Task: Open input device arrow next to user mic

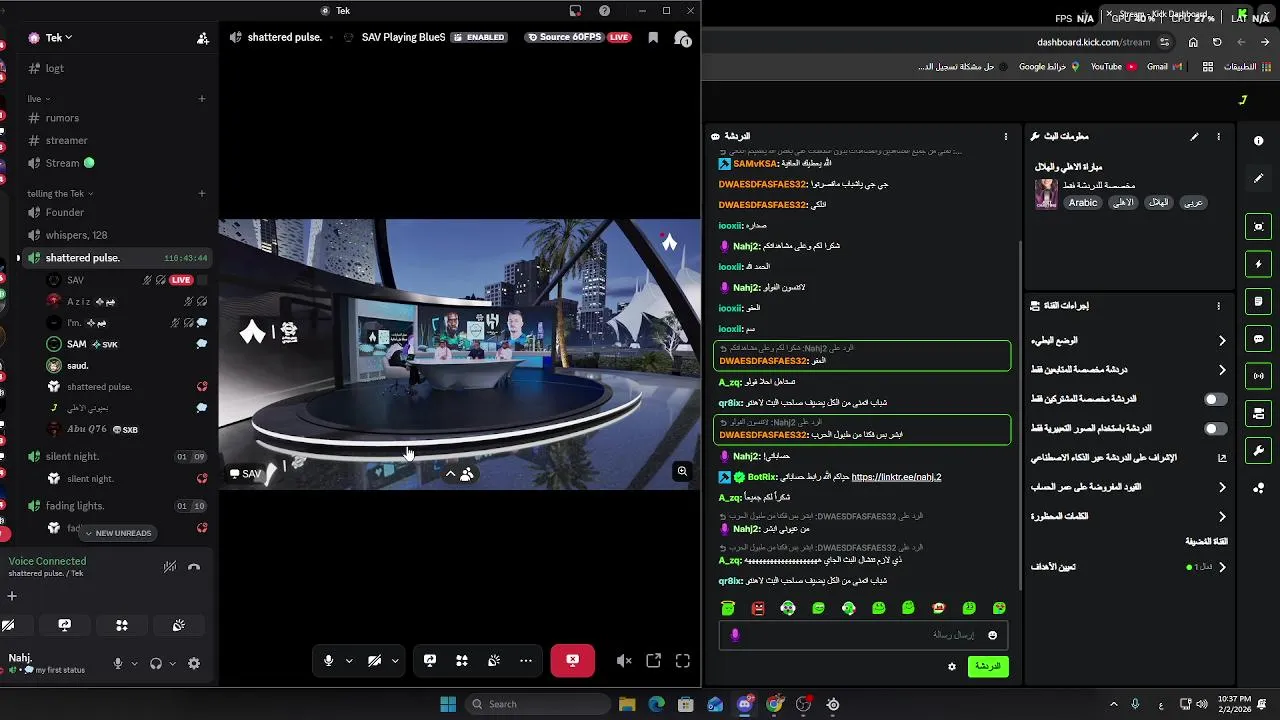Action: [x=134, y=663]
